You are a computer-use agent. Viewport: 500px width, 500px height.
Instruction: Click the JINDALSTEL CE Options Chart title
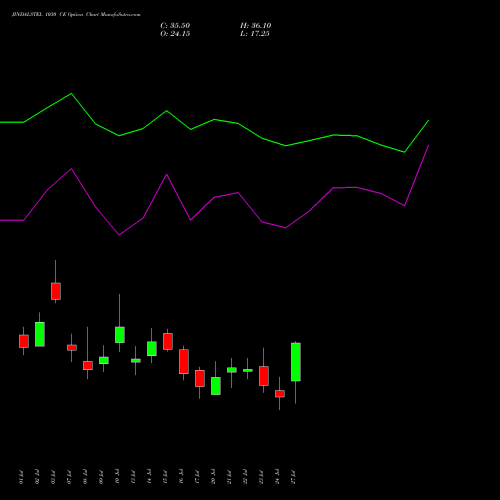pyautogui.click(x=76, y=15)
